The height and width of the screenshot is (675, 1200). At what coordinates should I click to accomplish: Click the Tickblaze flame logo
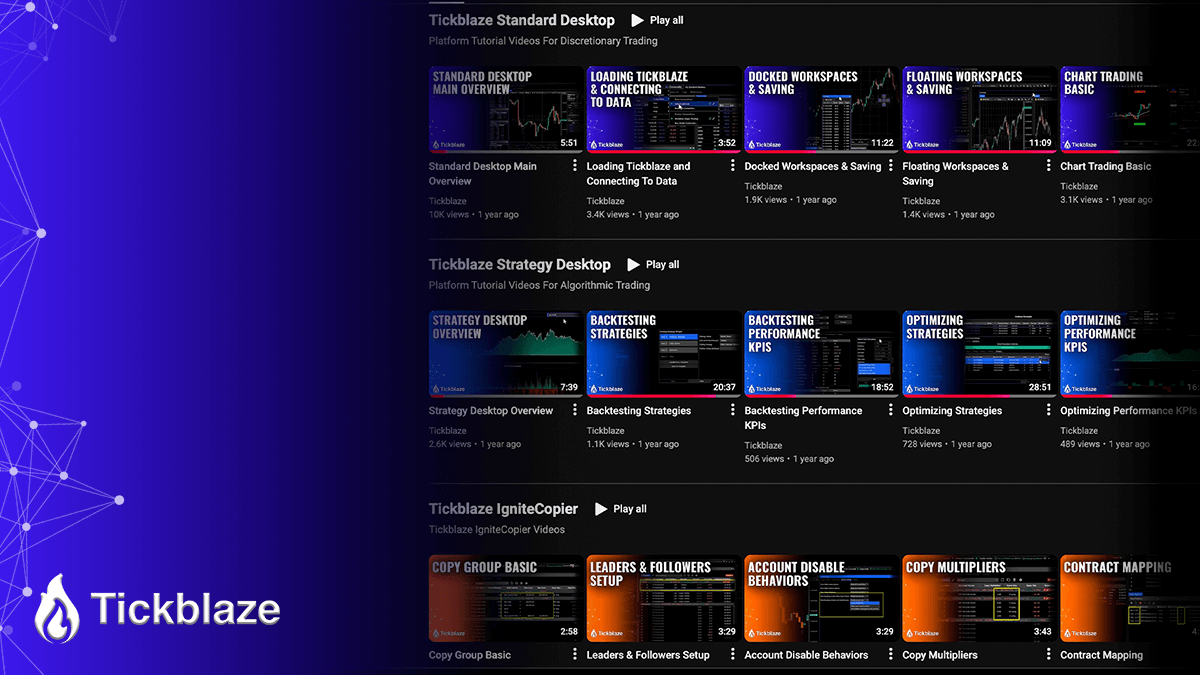[x=56, y=608]
